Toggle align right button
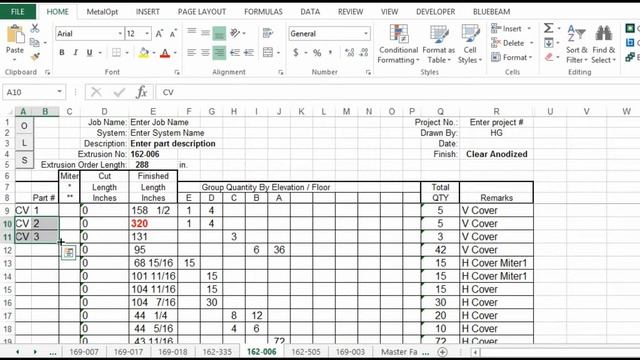 pyautogui.click(x=219, y=52)
